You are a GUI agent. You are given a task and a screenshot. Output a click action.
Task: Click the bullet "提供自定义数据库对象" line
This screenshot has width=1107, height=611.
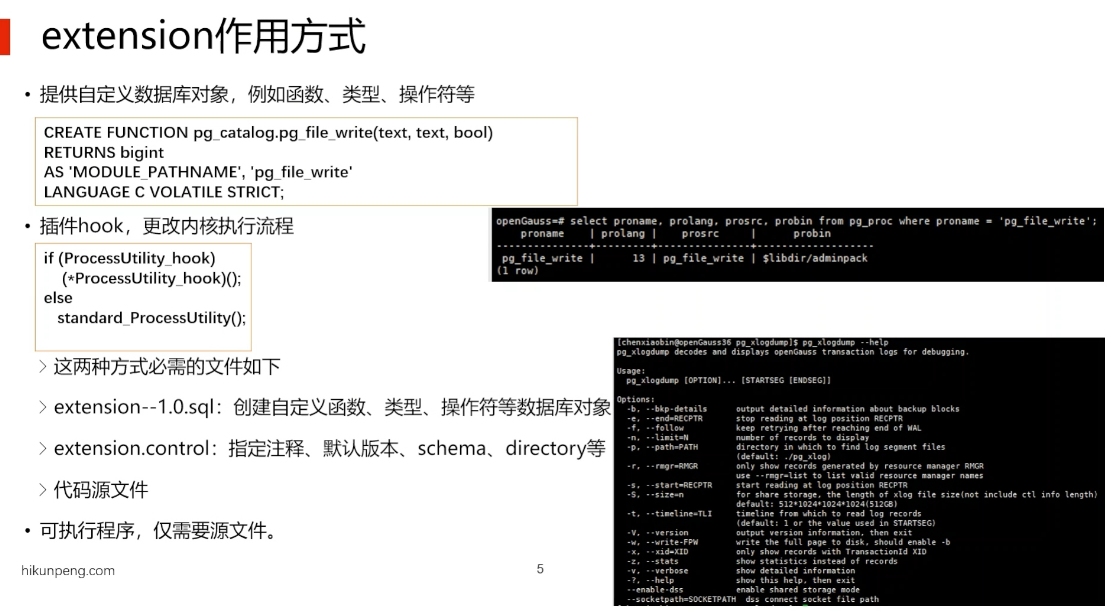click(x=257, y=94)
